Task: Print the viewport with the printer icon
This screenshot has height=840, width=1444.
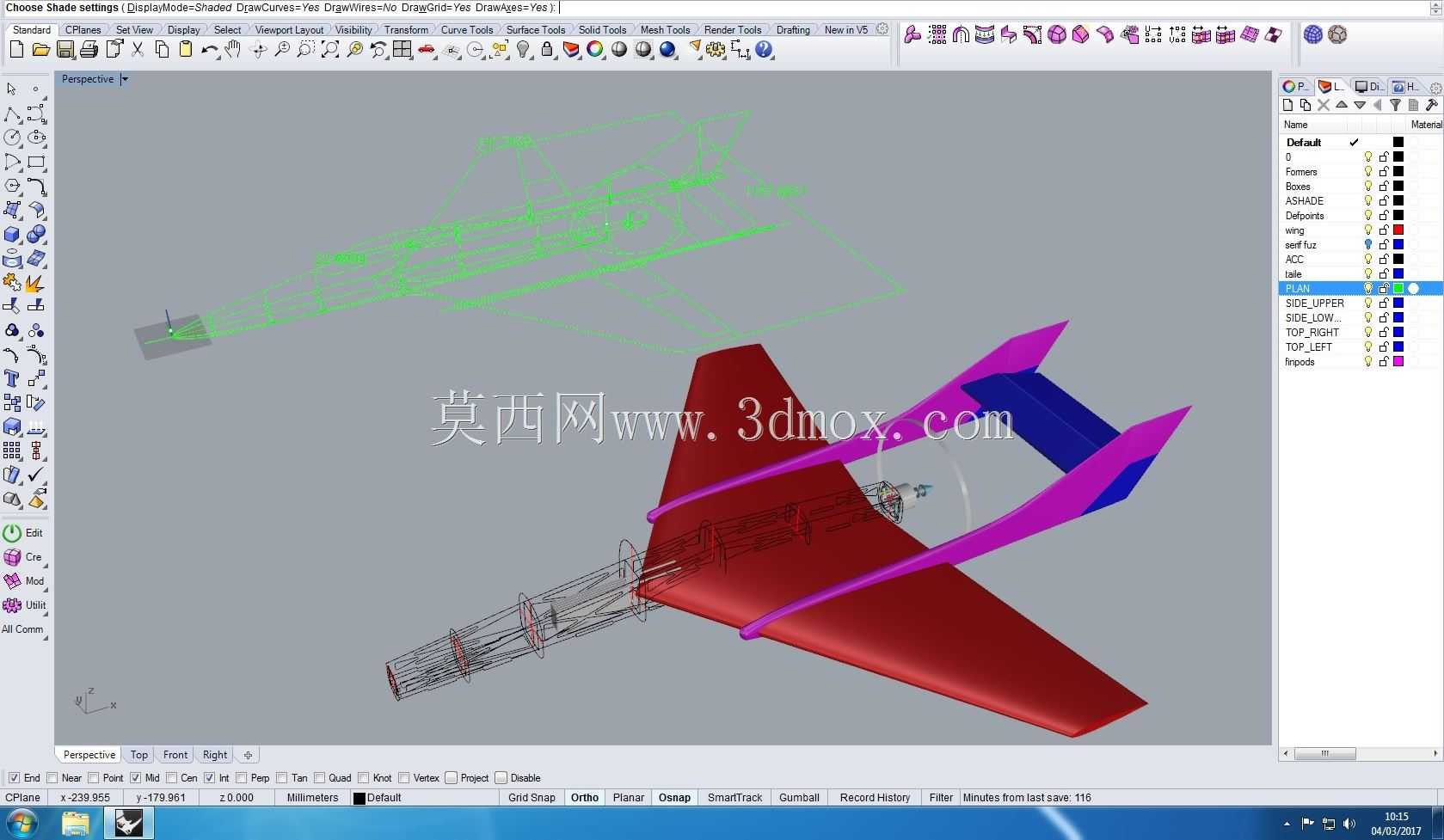Action: pos(89,50)
